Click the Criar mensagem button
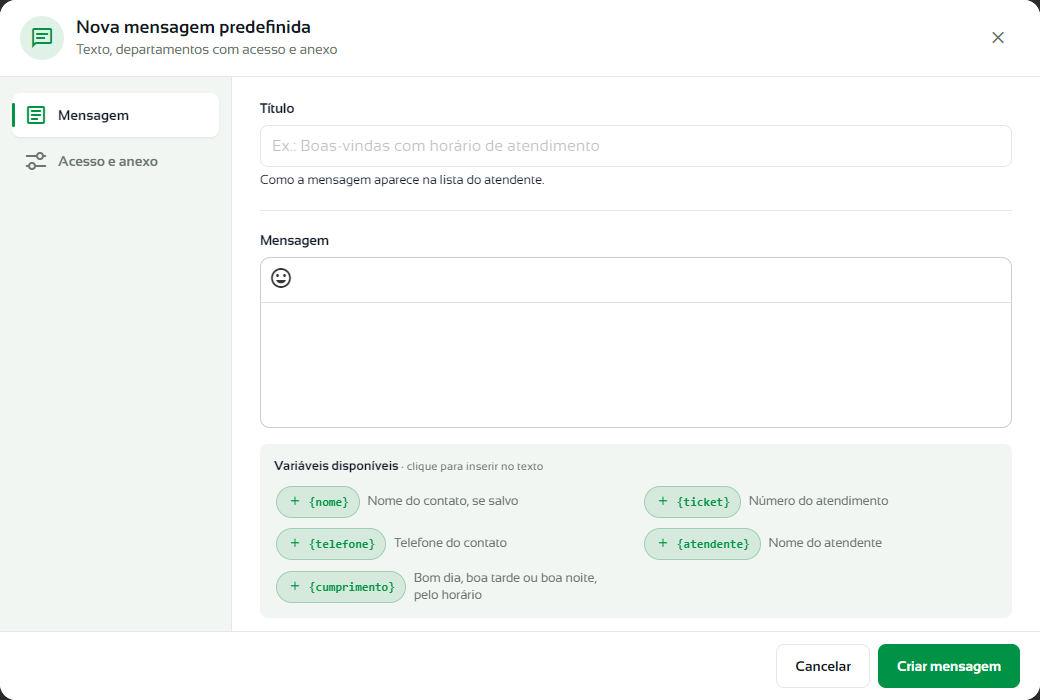 (948, 666)
